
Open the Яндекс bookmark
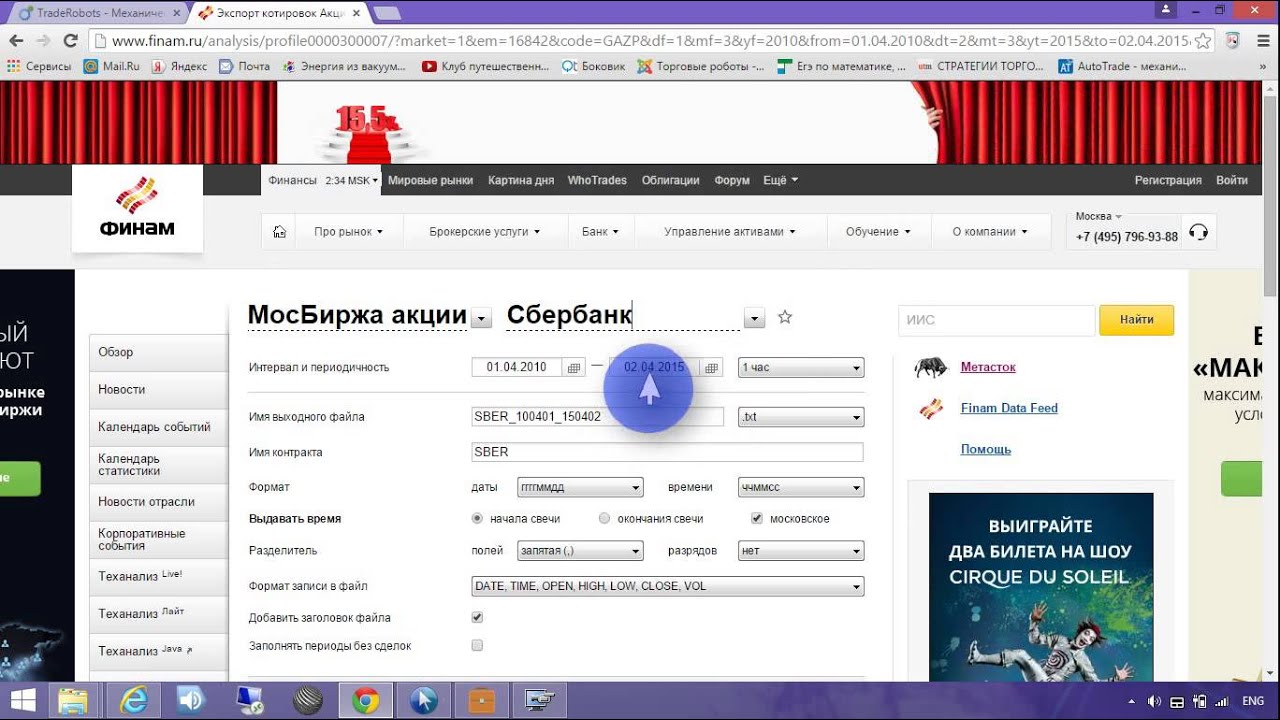179,66
